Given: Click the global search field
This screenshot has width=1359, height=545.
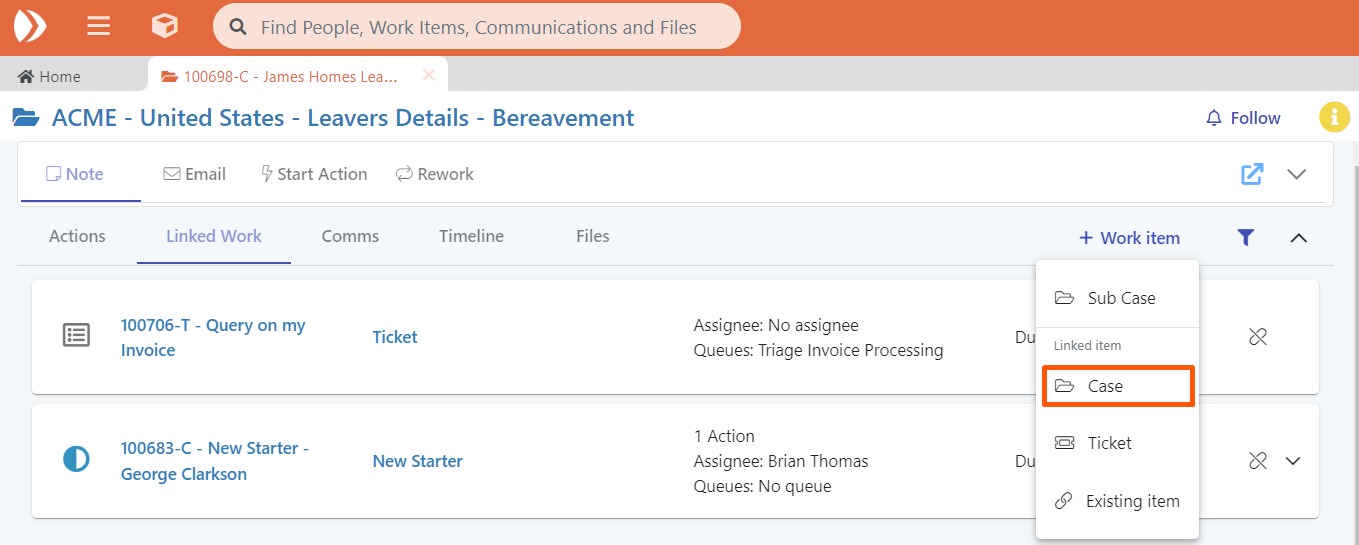Looking at the screenshot, I should [478, 27].
